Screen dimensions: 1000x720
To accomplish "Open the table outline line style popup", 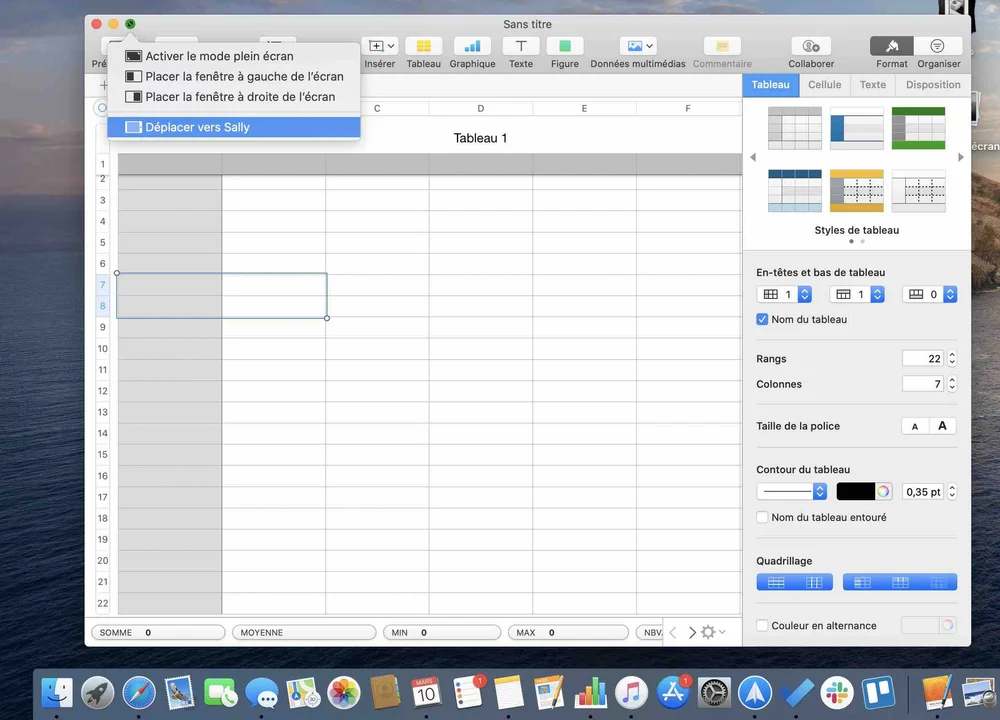I will pos(792,492).
